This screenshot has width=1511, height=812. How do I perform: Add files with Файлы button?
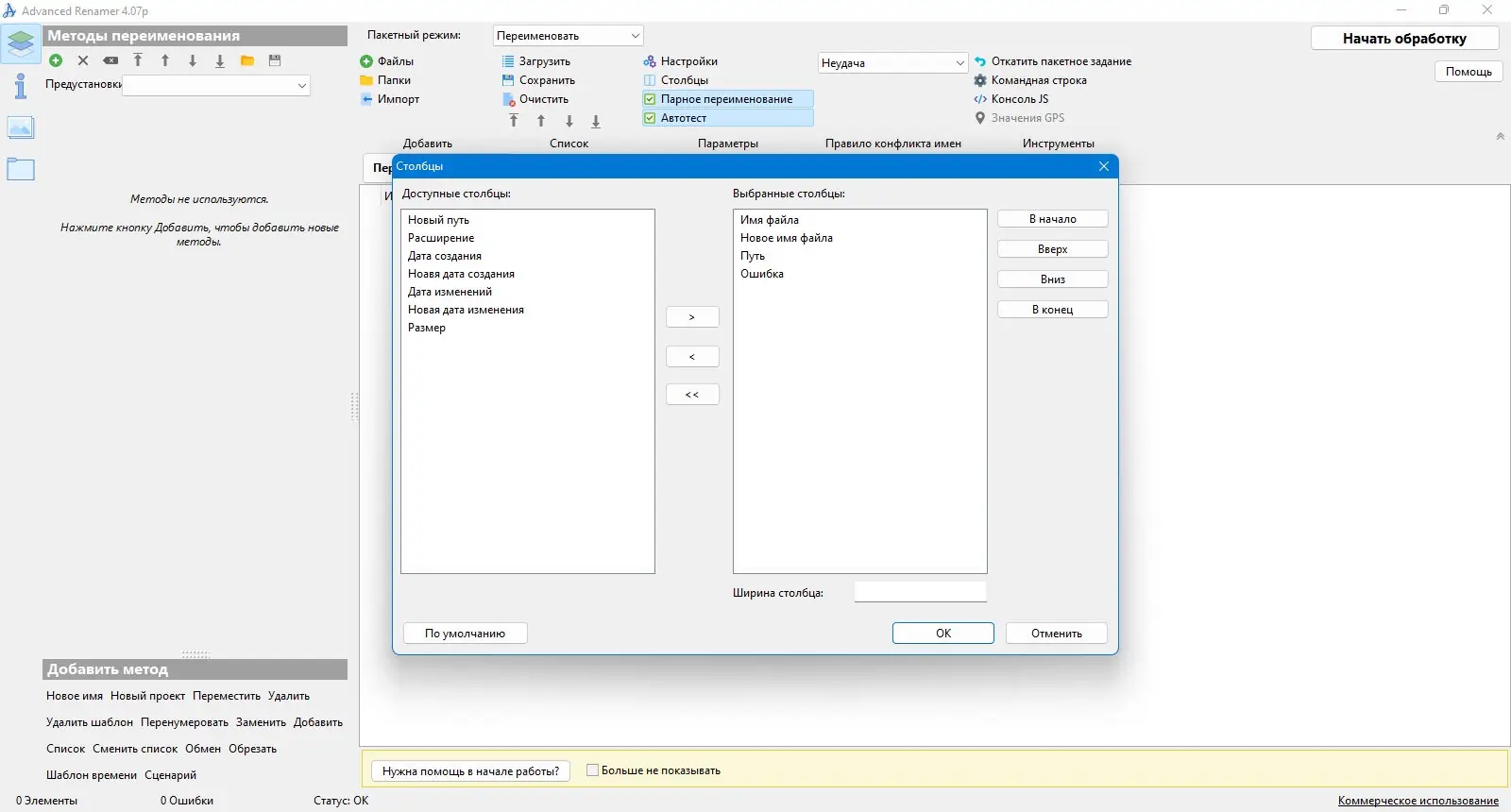pos(387,61)
